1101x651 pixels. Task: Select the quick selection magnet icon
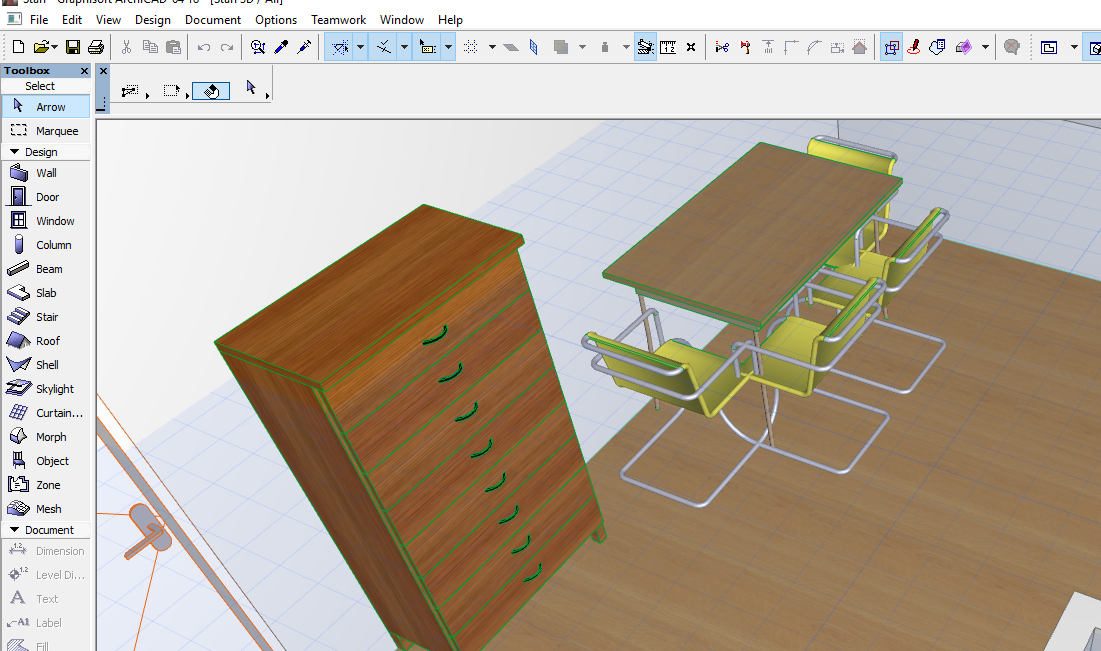coord(211,91)
